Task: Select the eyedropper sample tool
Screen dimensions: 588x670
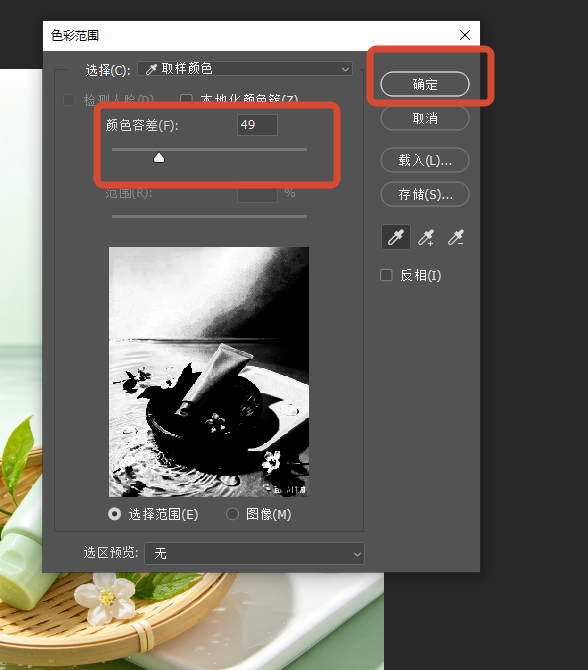Action: pyautogui.click(x=396, y=237)
